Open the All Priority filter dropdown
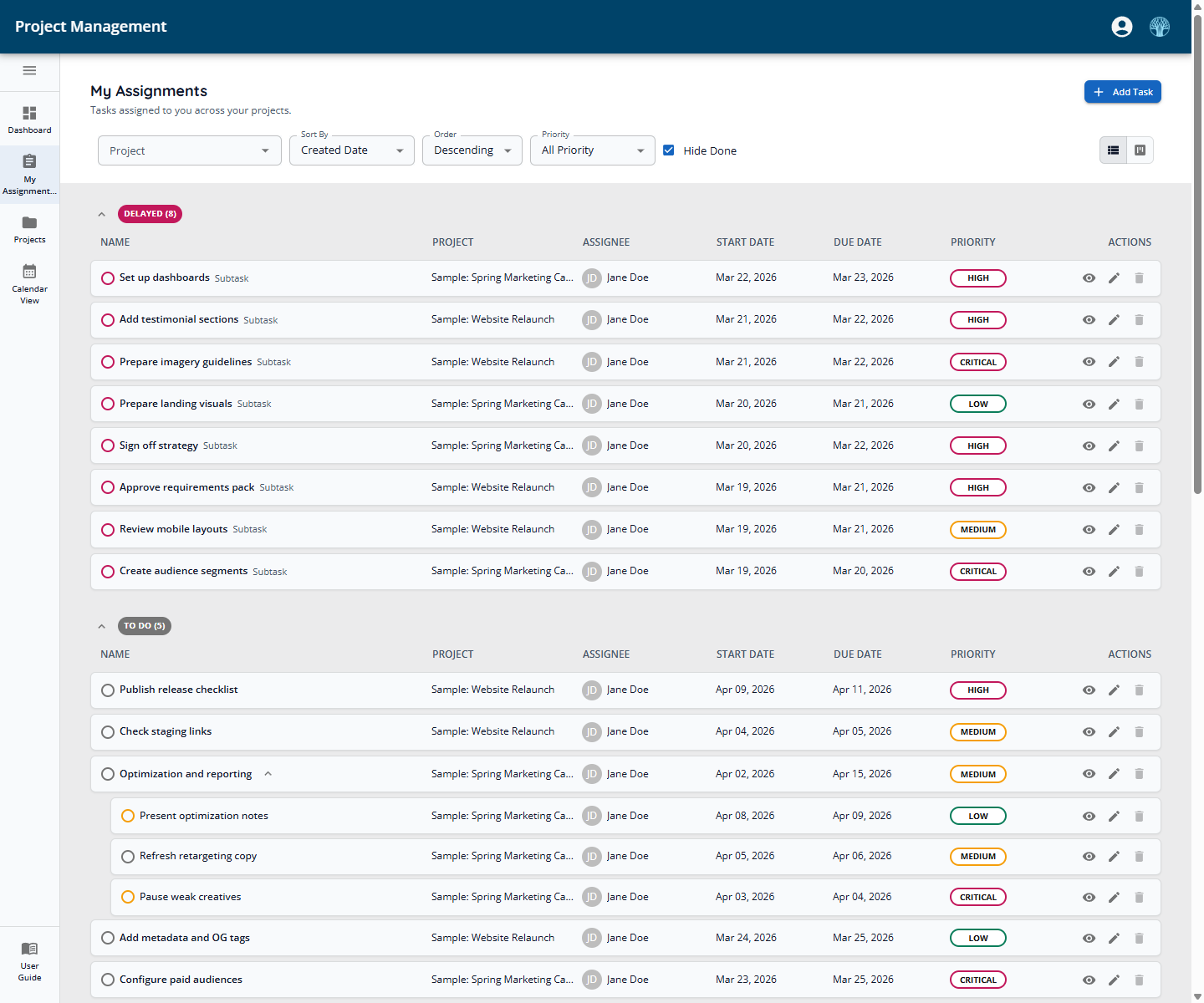Screen dimensions: 1204x1003 click(x=593, y=150)
